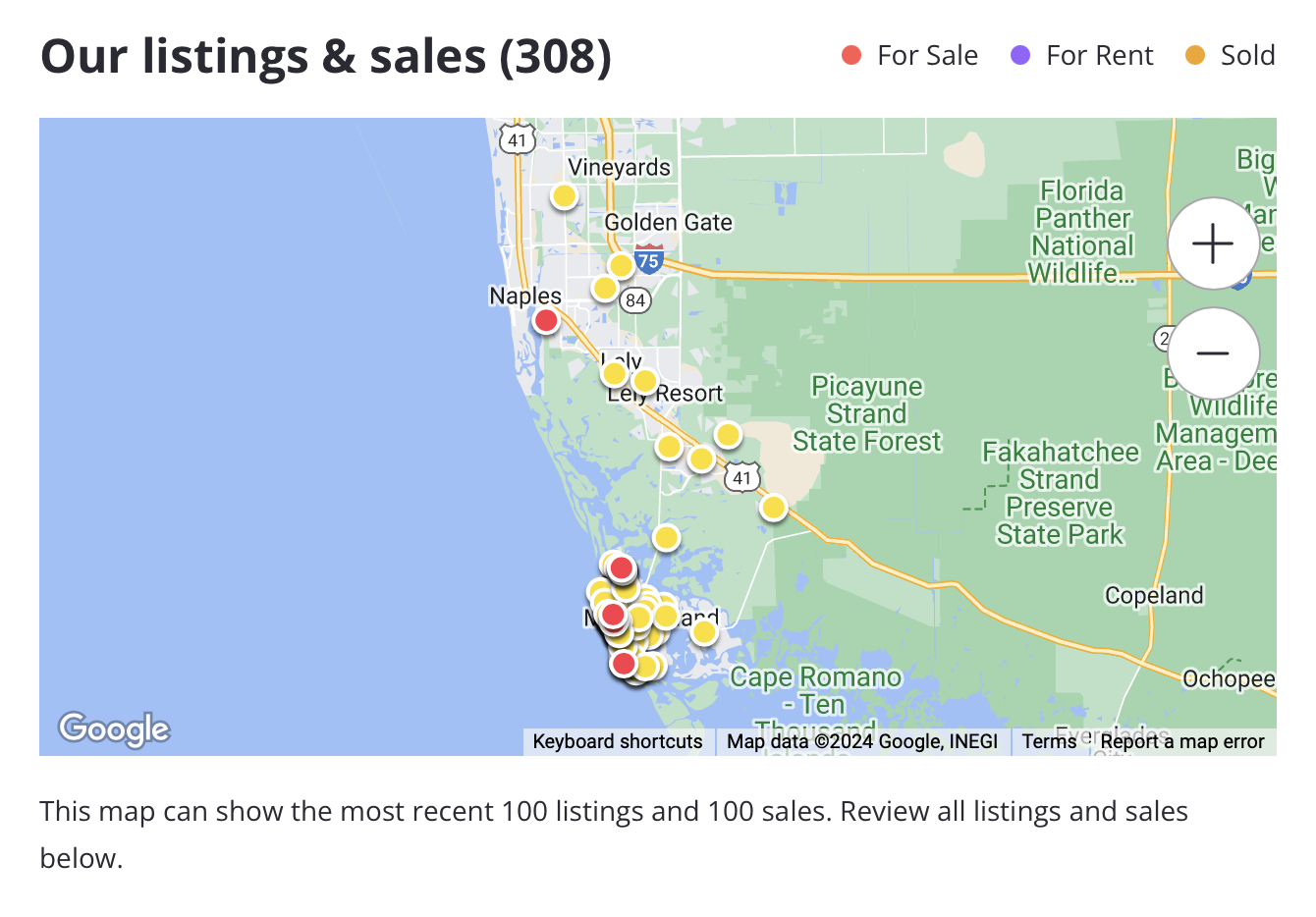This screenshot has height=917, width=1316.
Task: Click the Sold marker east of Marco Island cluster
Action: click(704, 632)
